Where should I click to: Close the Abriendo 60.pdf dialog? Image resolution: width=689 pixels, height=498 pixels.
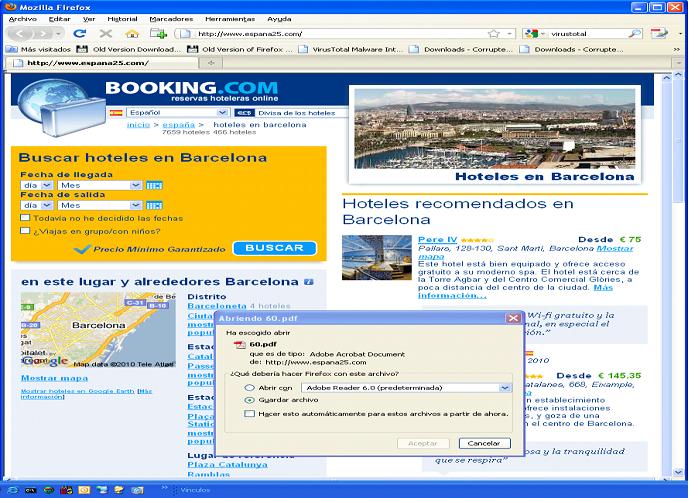point(513,318)
